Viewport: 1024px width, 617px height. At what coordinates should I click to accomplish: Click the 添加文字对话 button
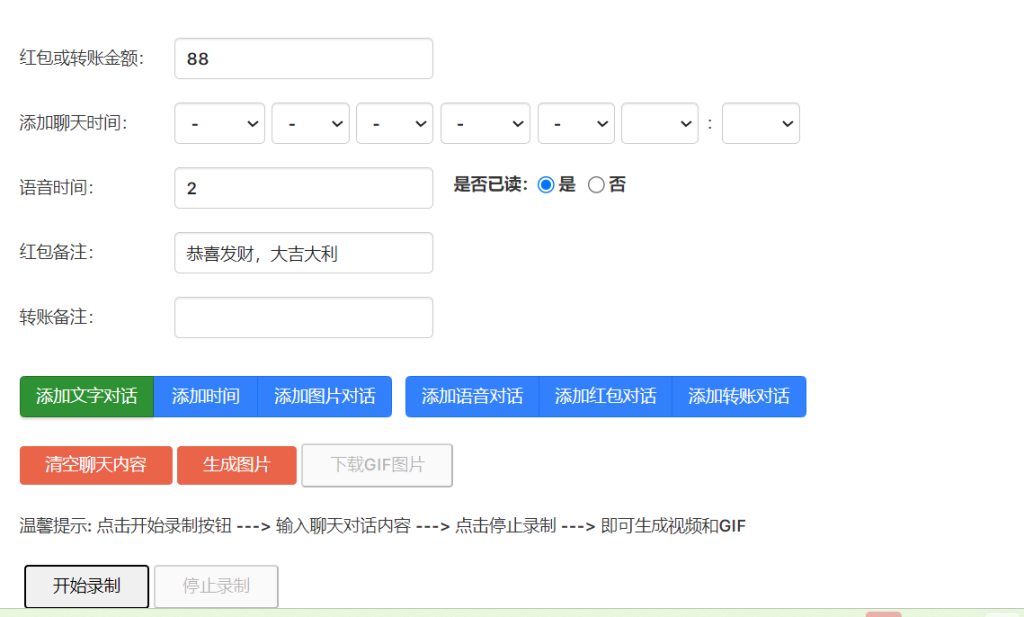86,396
